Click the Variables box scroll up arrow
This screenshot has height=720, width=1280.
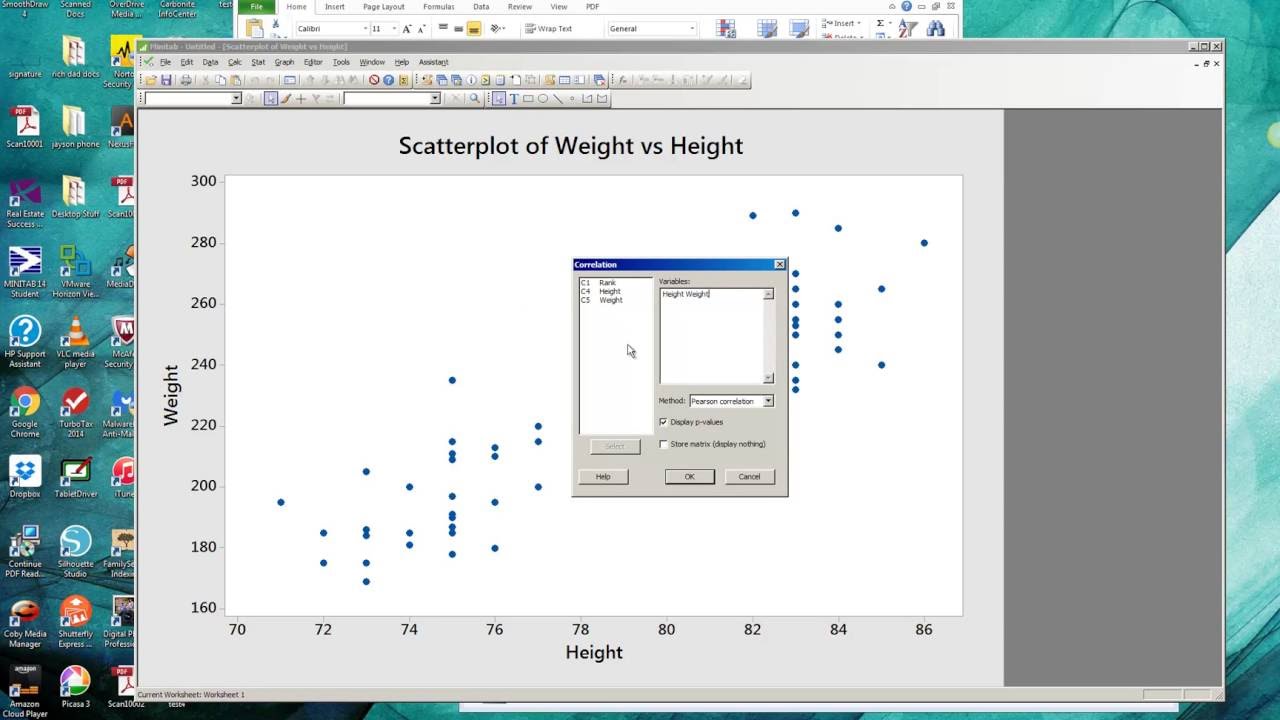[768, 294]
